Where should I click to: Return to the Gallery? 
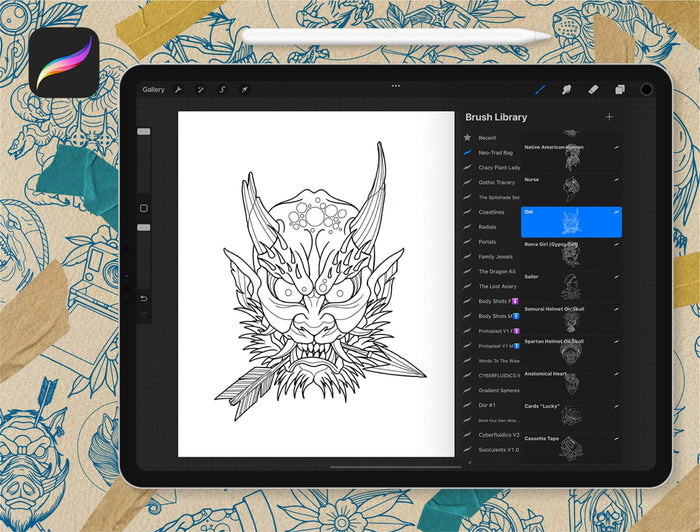click(153, 89)
